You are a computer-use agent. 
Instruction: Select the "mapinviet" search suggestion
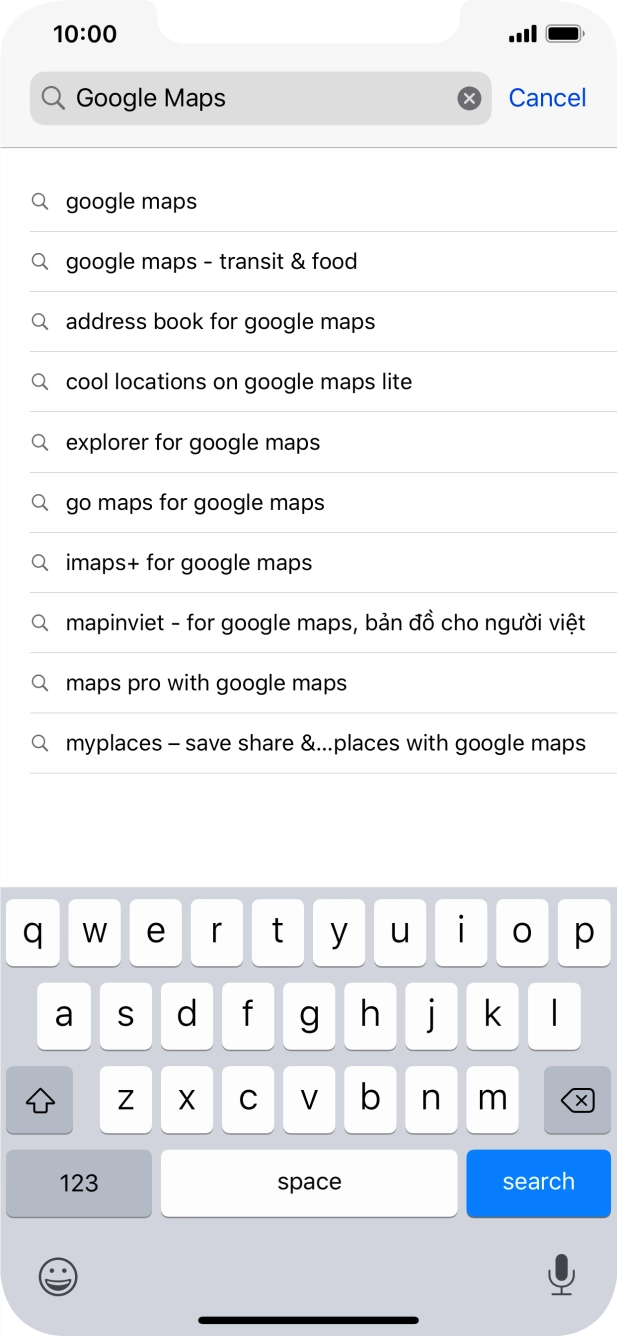324,622
